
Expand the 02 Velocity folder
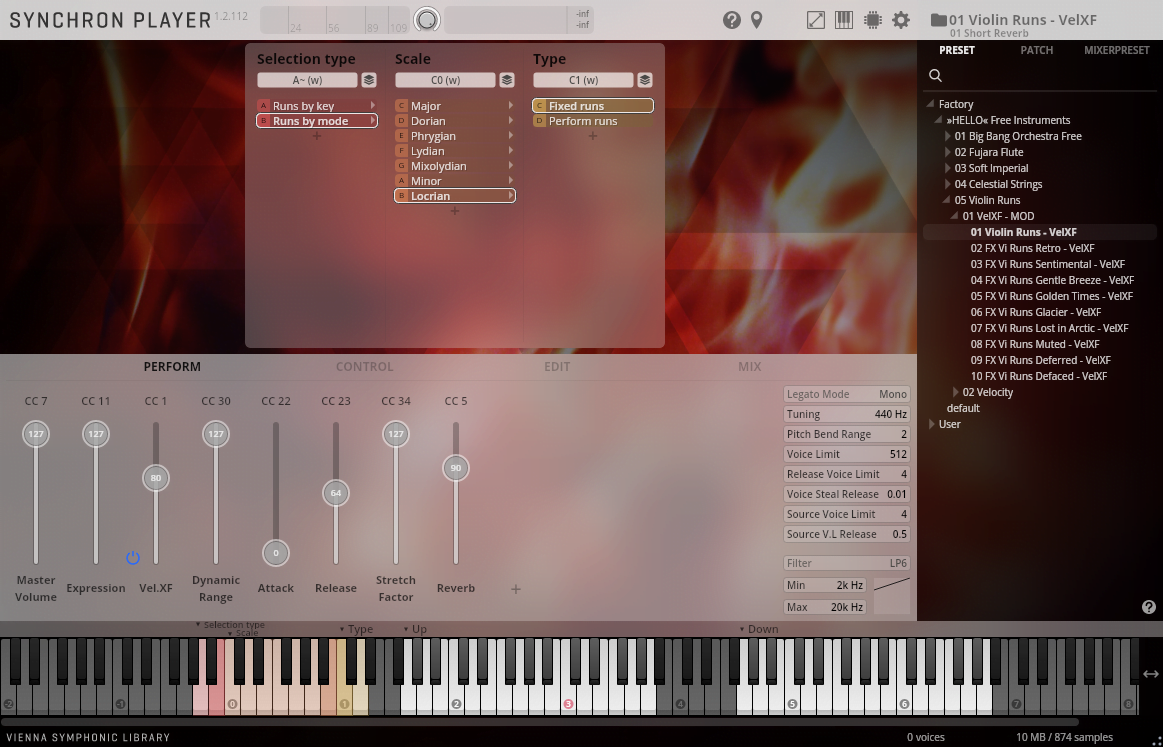(955, 392)
